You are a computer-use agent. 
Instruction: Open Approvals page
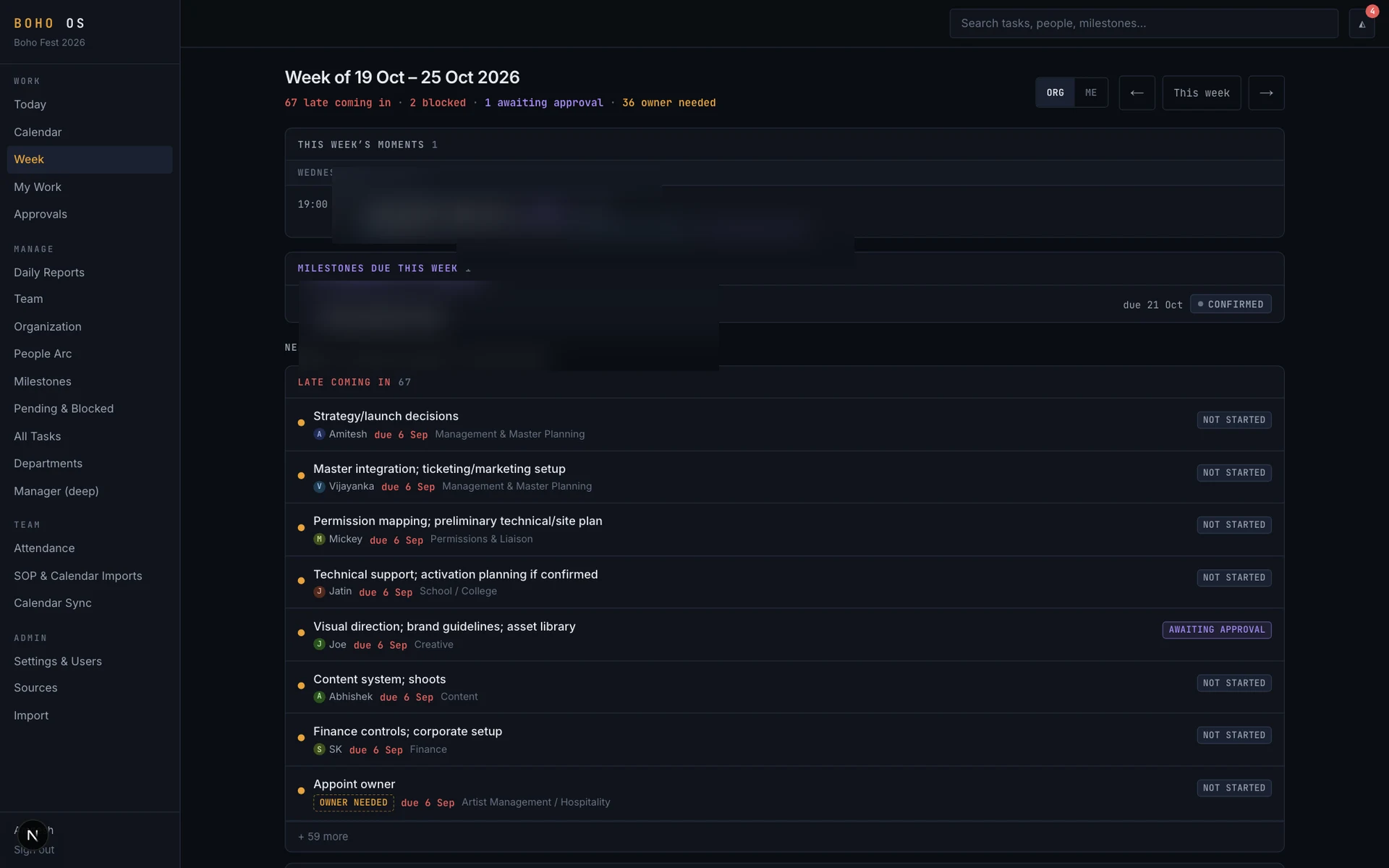(90, 214)
